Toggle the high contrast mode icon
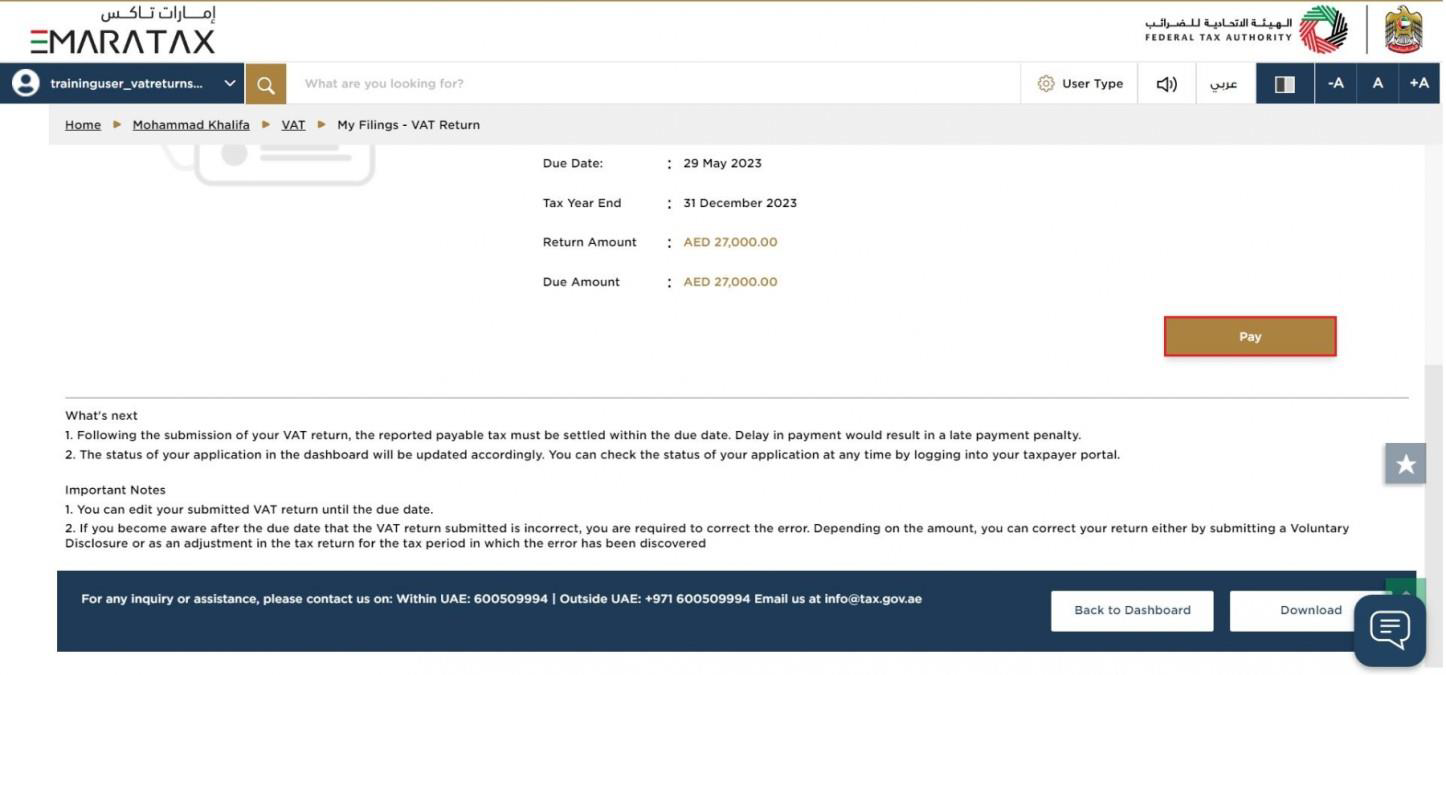The image size is (1446, 801). click(1285, 84)
